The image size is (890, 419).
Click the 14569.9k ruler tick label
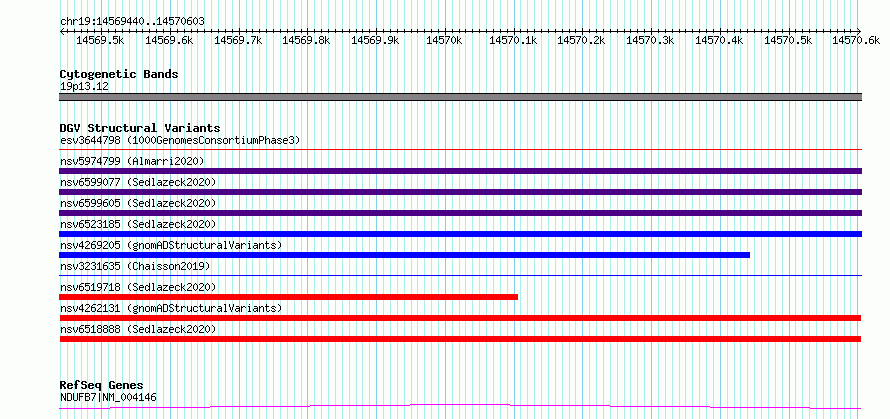[375, 40]
